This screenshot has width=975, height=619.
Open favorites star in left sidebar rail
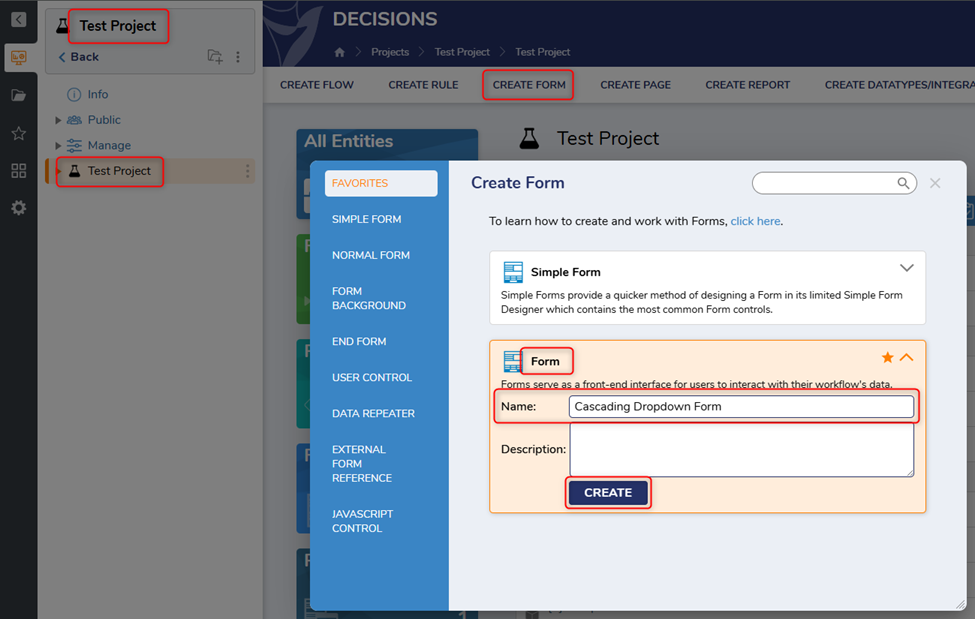coord(18,133)
